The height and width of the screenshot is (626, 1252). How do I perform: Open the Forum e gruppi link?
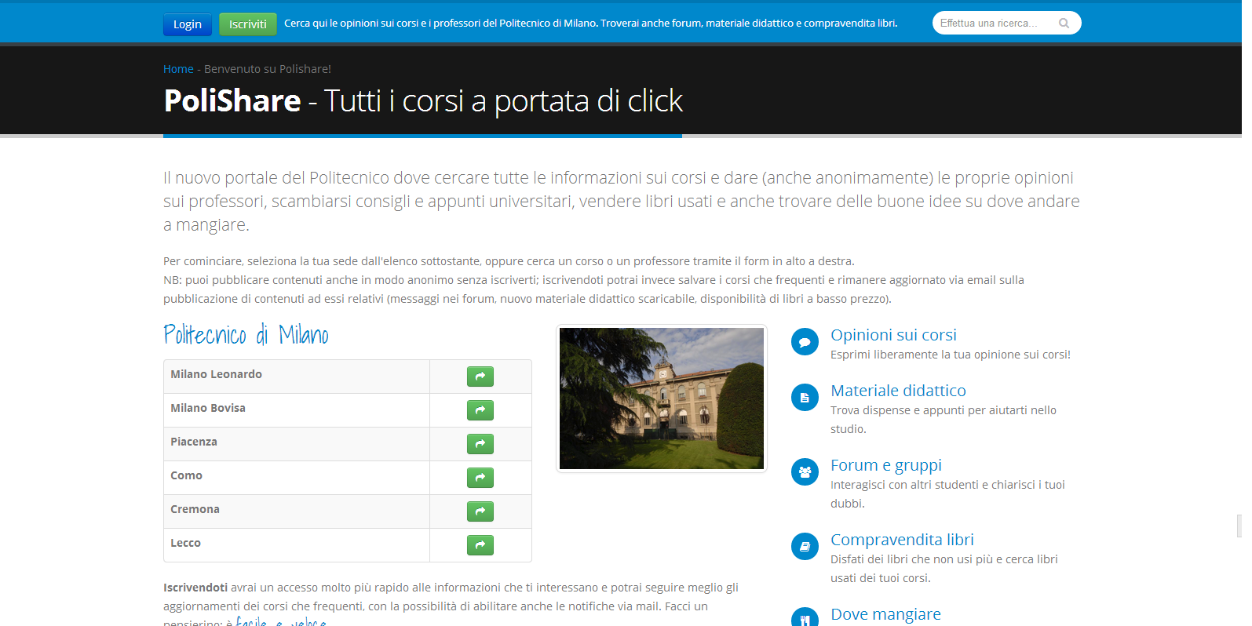tap(886, 465)
